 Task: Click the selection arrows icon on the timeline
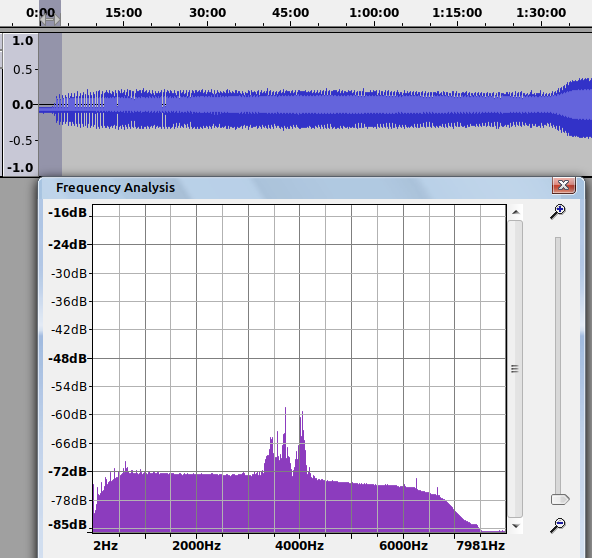(50, 19)
